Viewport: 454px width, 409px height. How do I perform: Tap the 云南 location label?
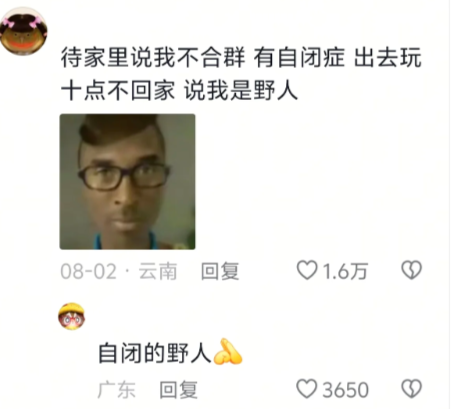(x=158, y=271)
